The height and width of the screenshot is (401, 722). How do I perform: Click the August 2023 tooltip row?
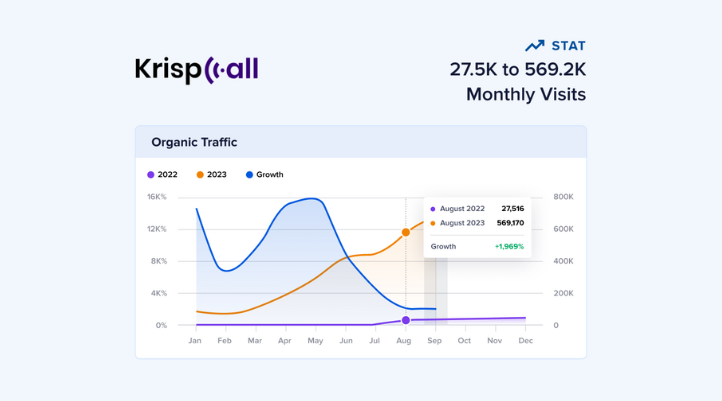(477, 223)
